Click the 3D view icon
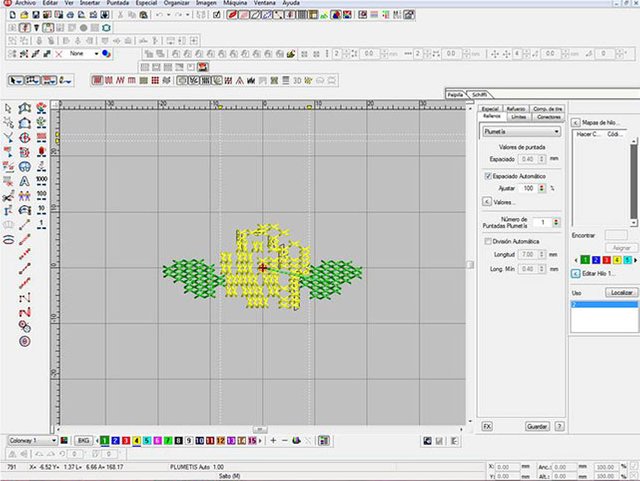This screenshot has width=640, height=481. click(297, 80)
